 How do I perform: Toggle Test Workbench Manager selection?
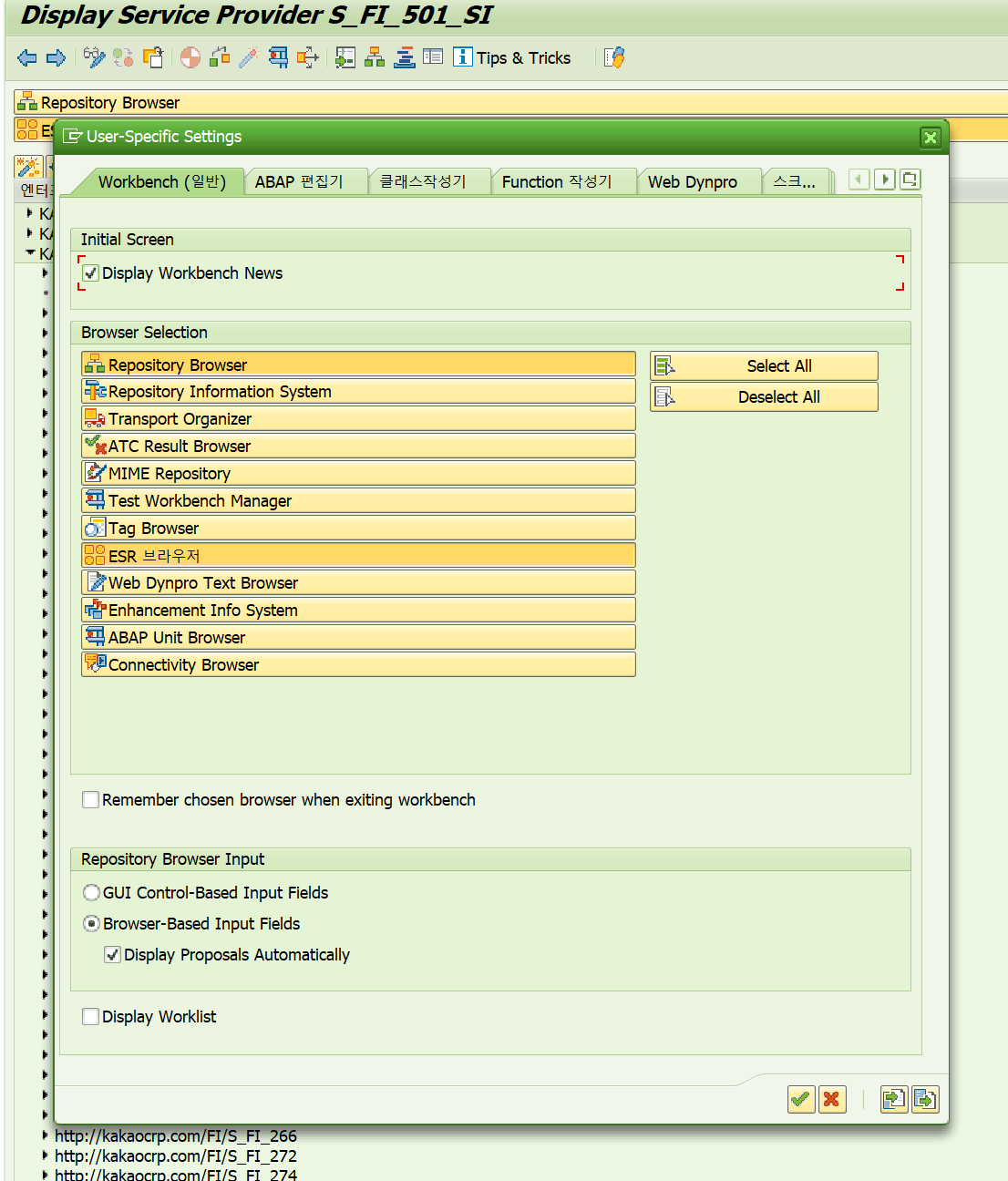(x=358, y=501)
